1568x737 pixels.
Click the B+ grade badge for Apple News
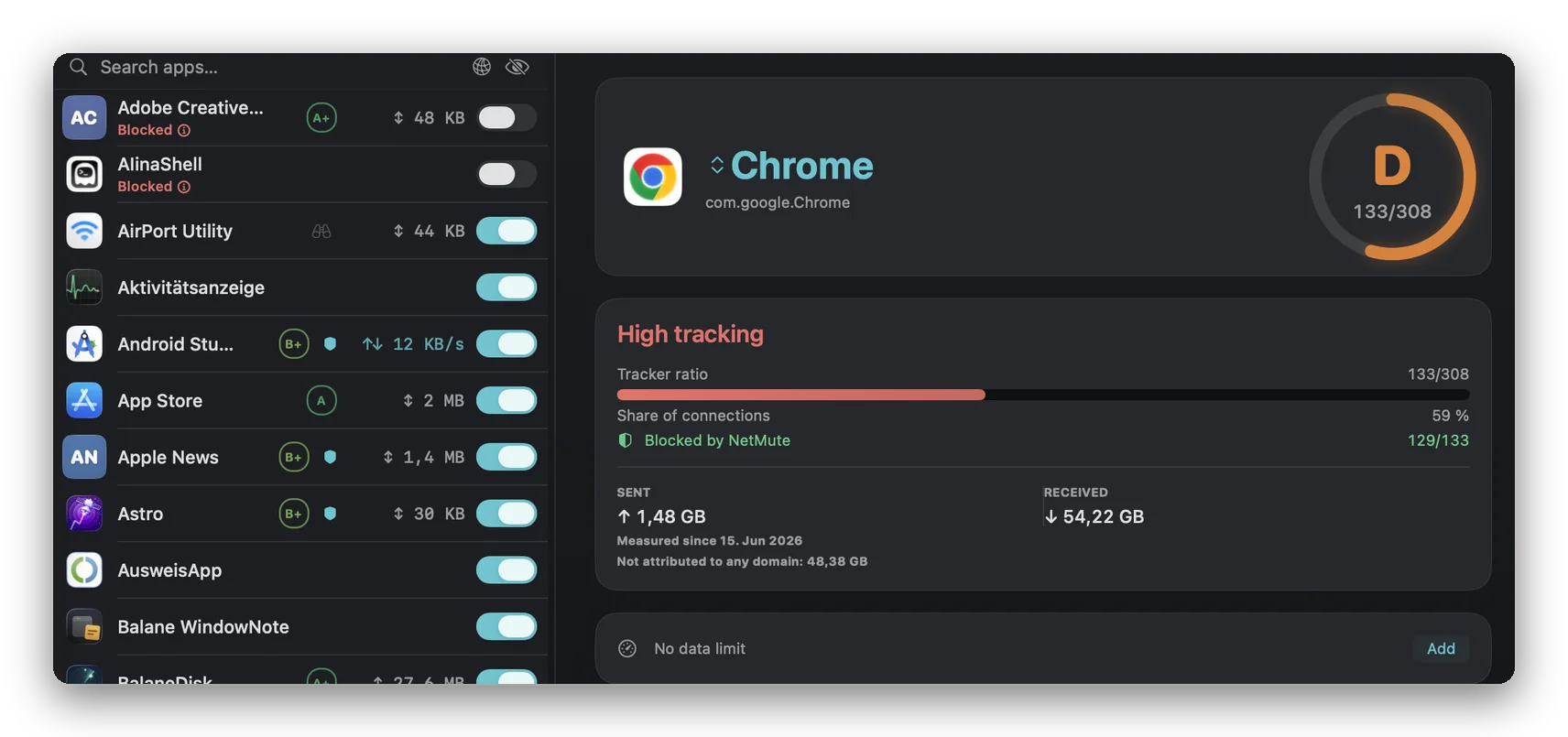click(294, 457)
